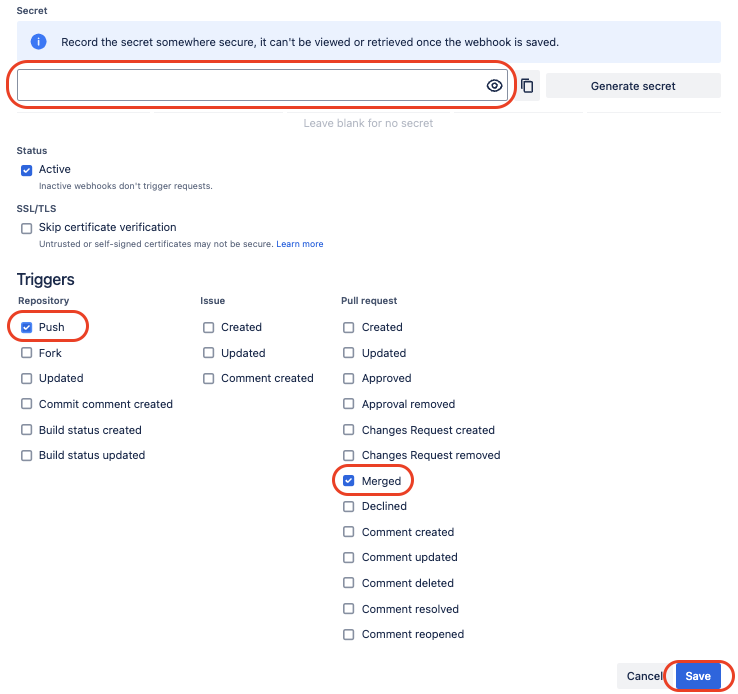The width and height of the screenshot is (738, 694).
Task: Enable Build status updated trigger
Action: coord(27,455)
